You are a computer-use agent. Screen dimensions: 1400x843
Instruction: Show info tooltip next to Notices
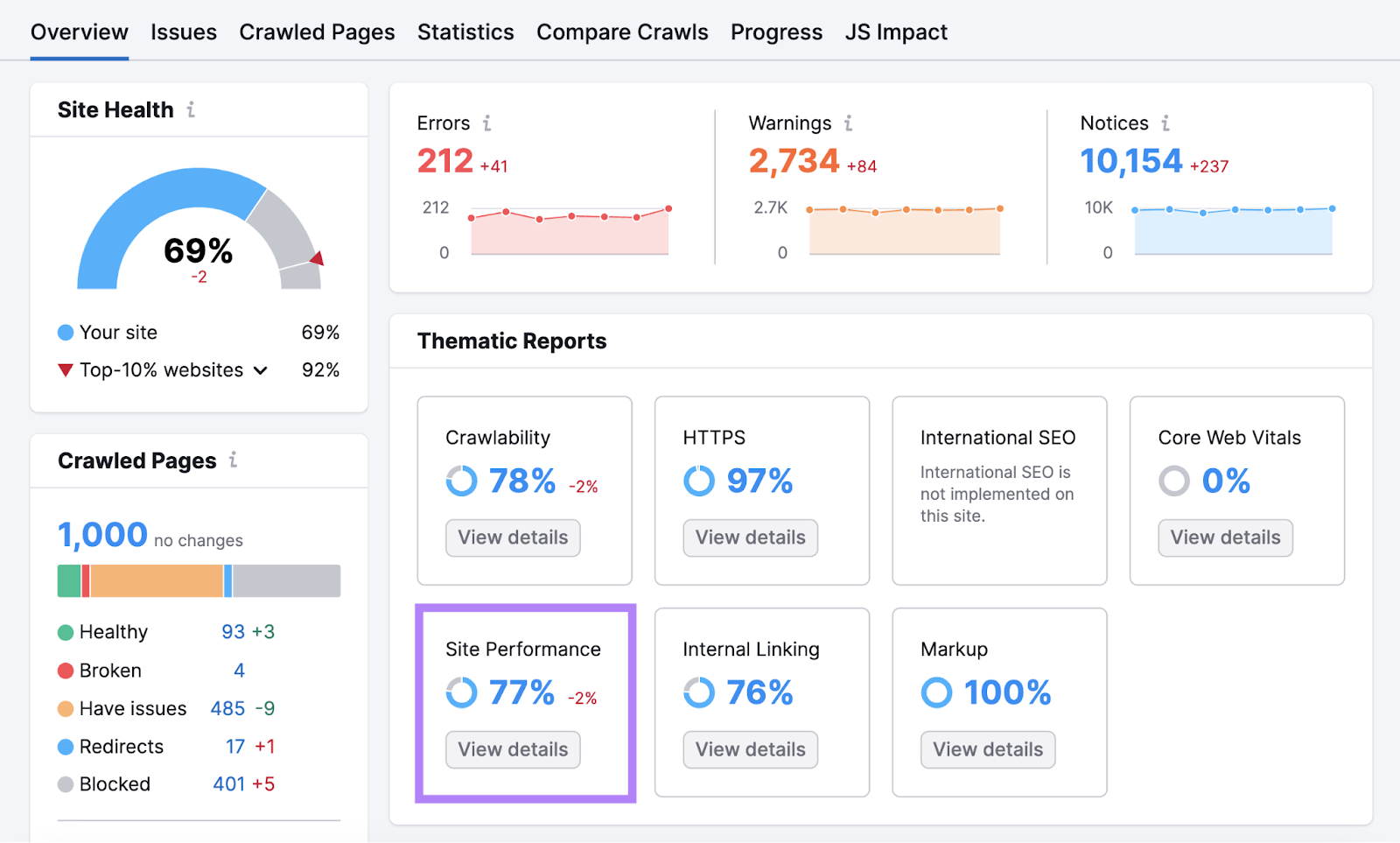1165,123
